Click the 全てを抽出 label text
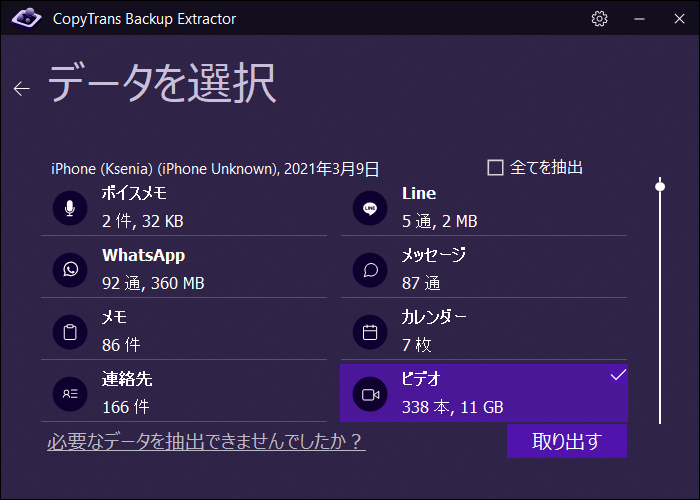The image size is (700, 500). point(546,168)
